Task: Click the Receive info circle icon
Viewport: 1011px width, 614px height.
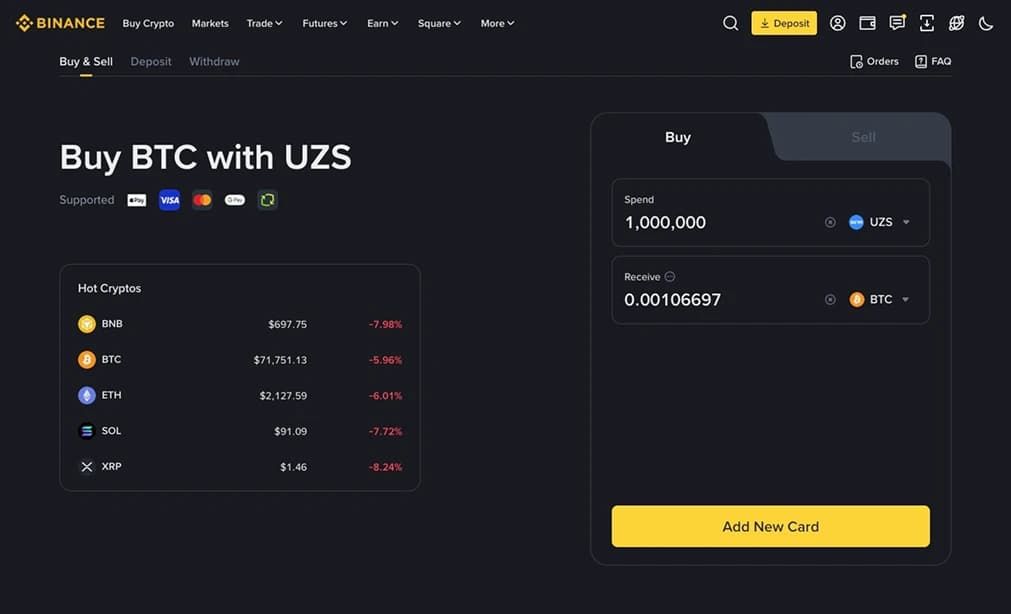Action: coord(670,277)
